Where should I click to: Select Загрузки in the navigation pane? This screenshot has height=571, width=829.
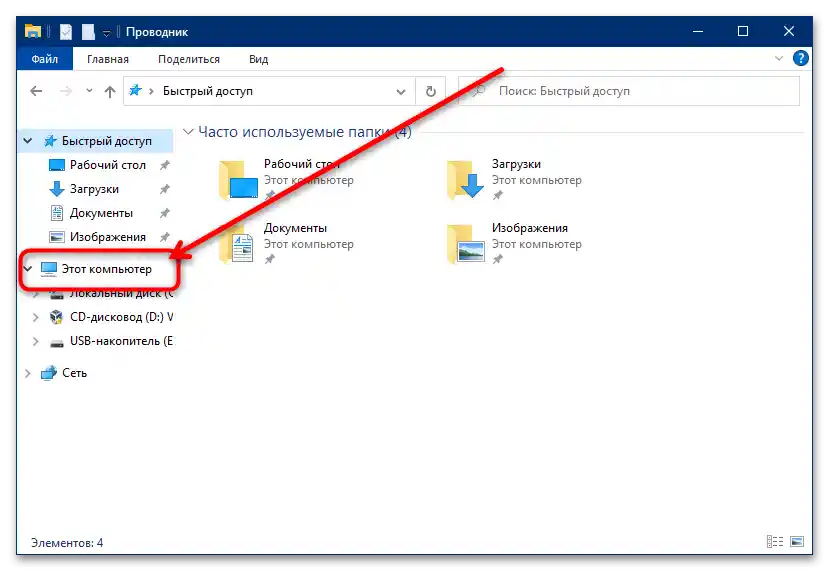[x=94, y=189]
